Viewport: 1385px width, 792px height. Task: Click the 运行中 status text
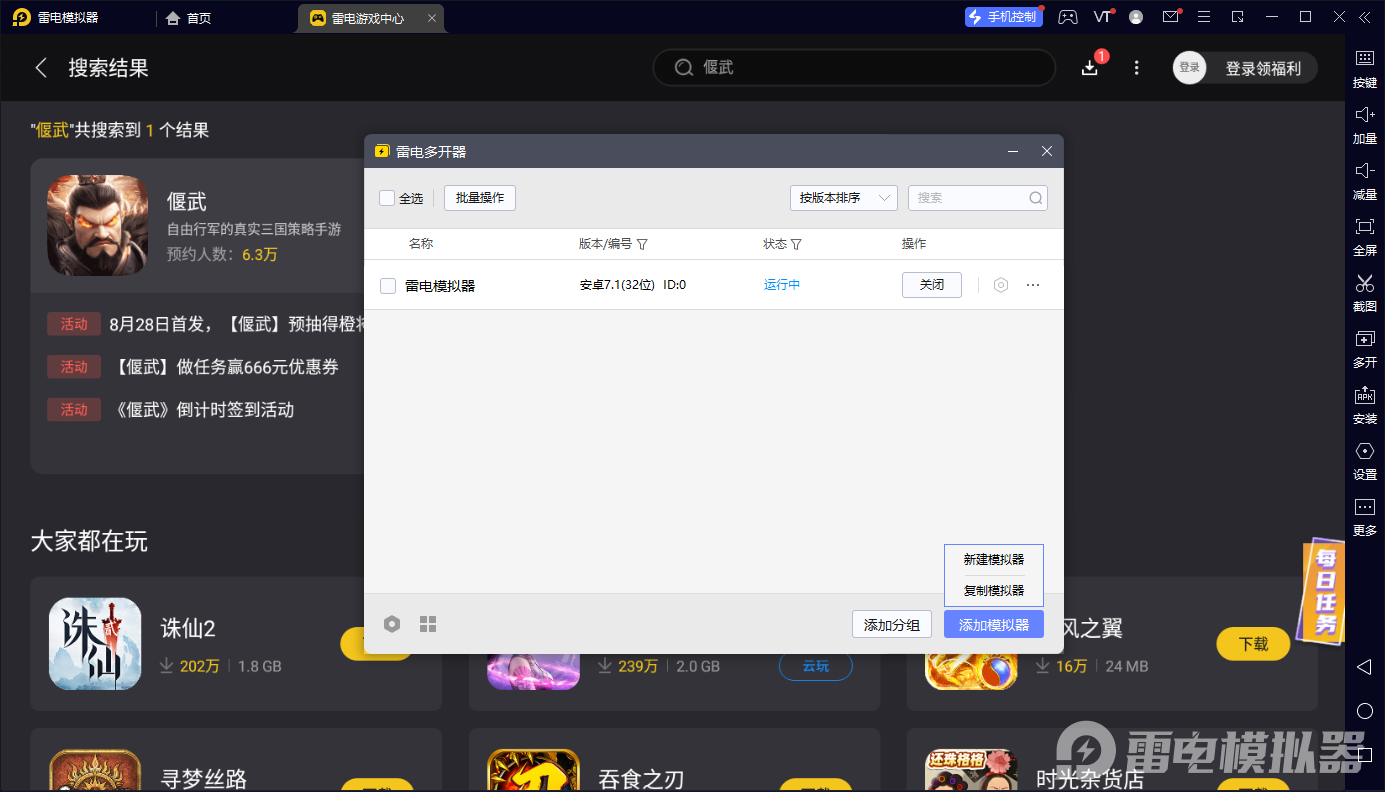pos(782,285)
